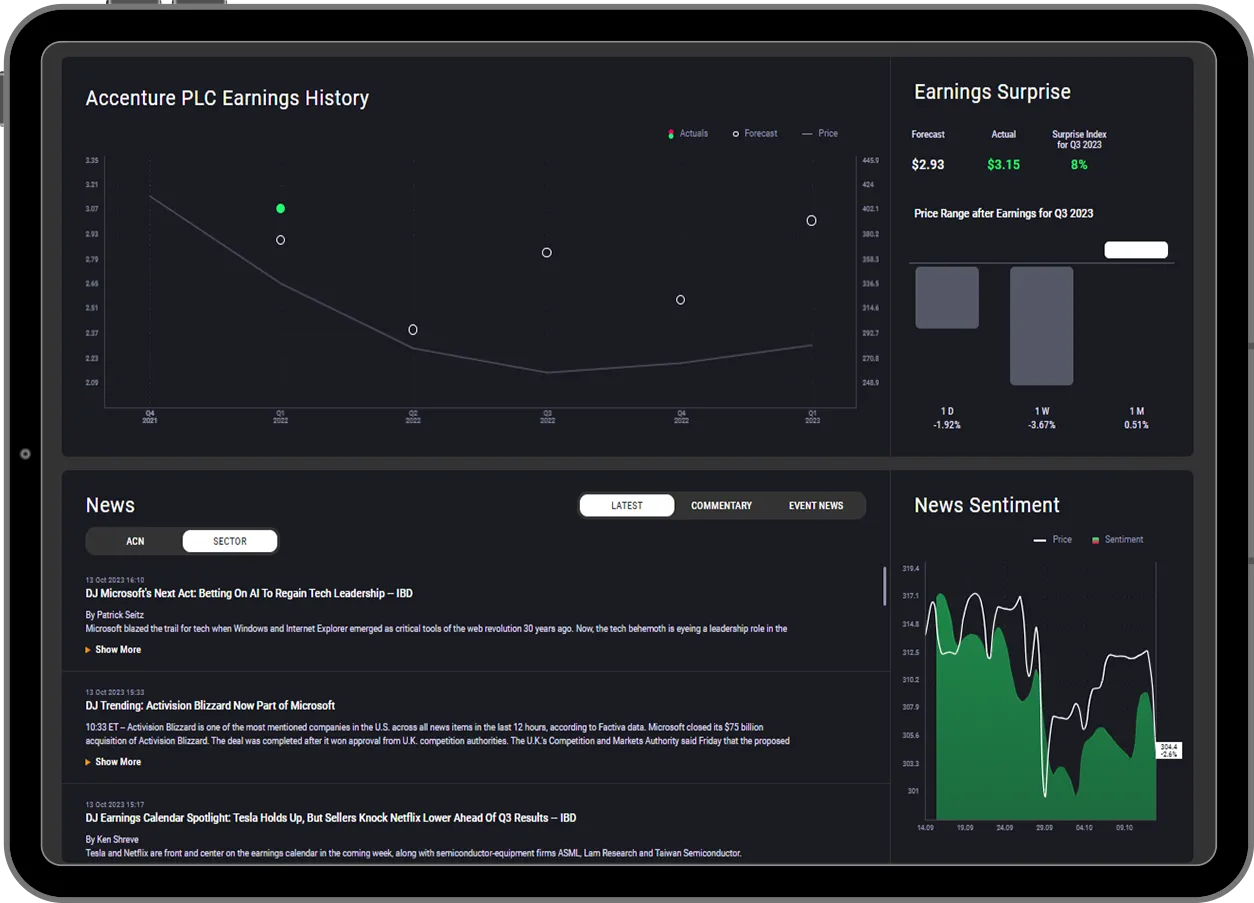This screenshot has height=903, width=1254.
Task: Click the white 1 M price range bar
Action: pyautogui.click(x=1136, y=250)
